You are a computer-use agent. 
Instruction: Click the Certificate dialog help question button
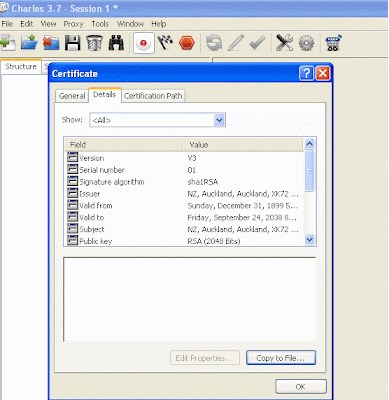(306, 73)
